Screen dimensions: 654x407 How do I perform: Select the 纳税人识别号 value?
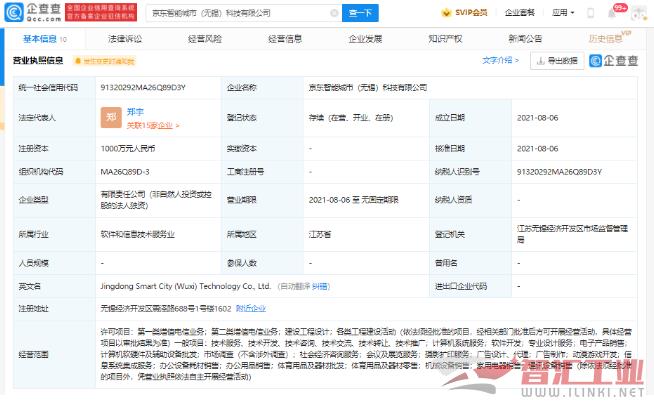click(559, 172)
